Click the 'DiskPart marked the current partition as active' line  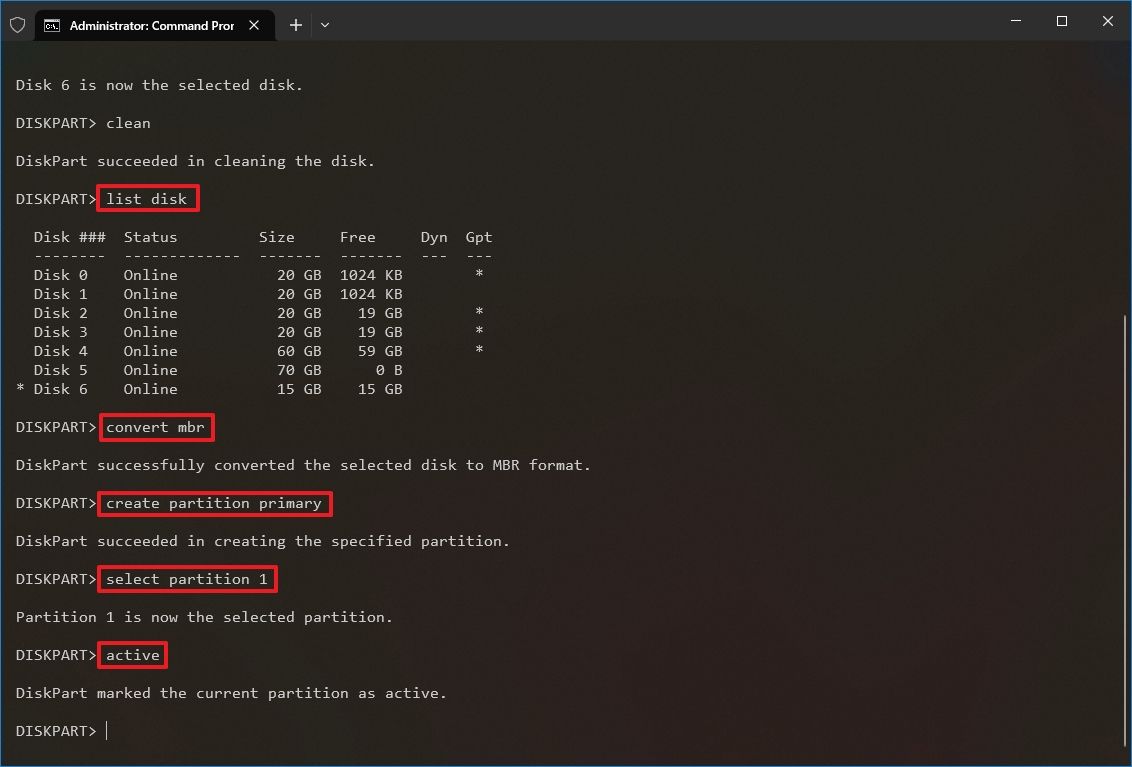click(x=230, y=692)
